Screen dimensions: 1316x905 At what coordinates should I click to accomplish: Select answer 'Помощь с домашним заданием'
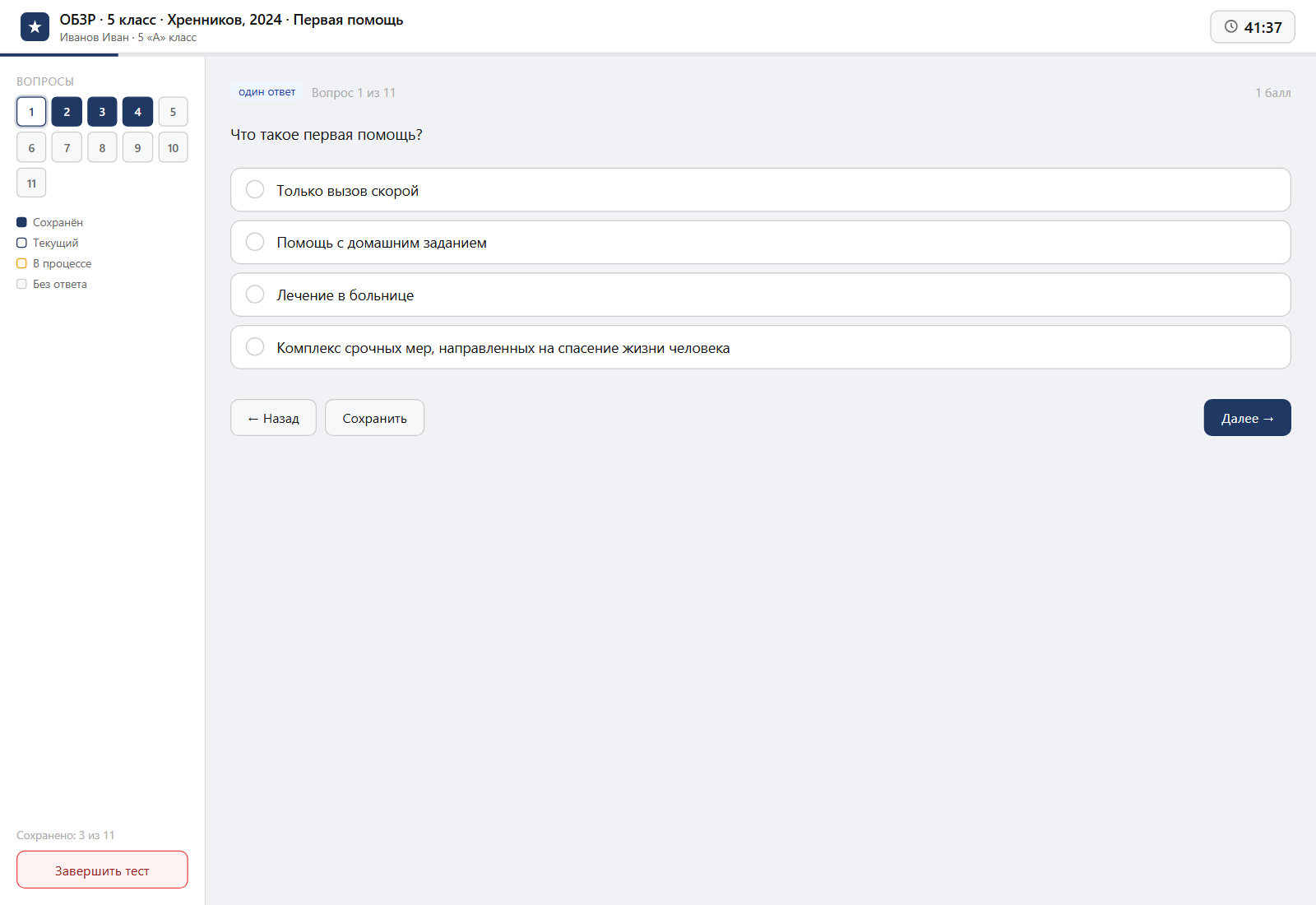pos(760,243)
